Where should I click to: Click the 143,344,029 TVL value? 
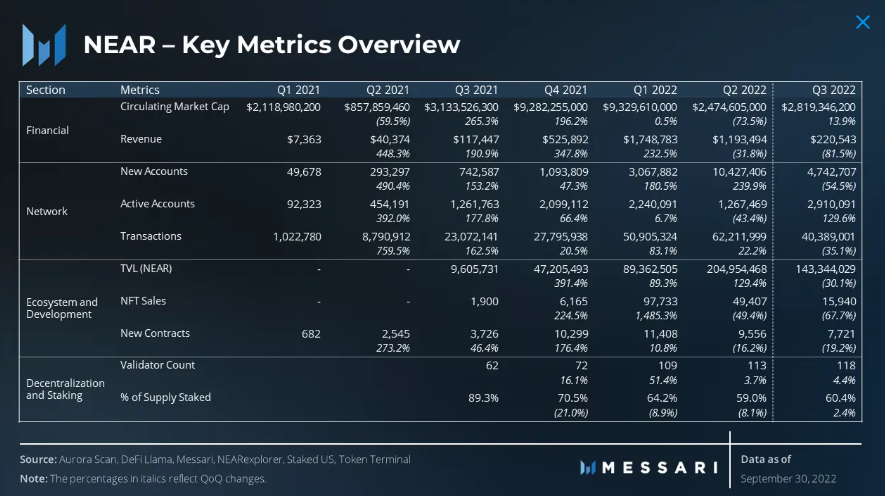click(x=826, y=269)
